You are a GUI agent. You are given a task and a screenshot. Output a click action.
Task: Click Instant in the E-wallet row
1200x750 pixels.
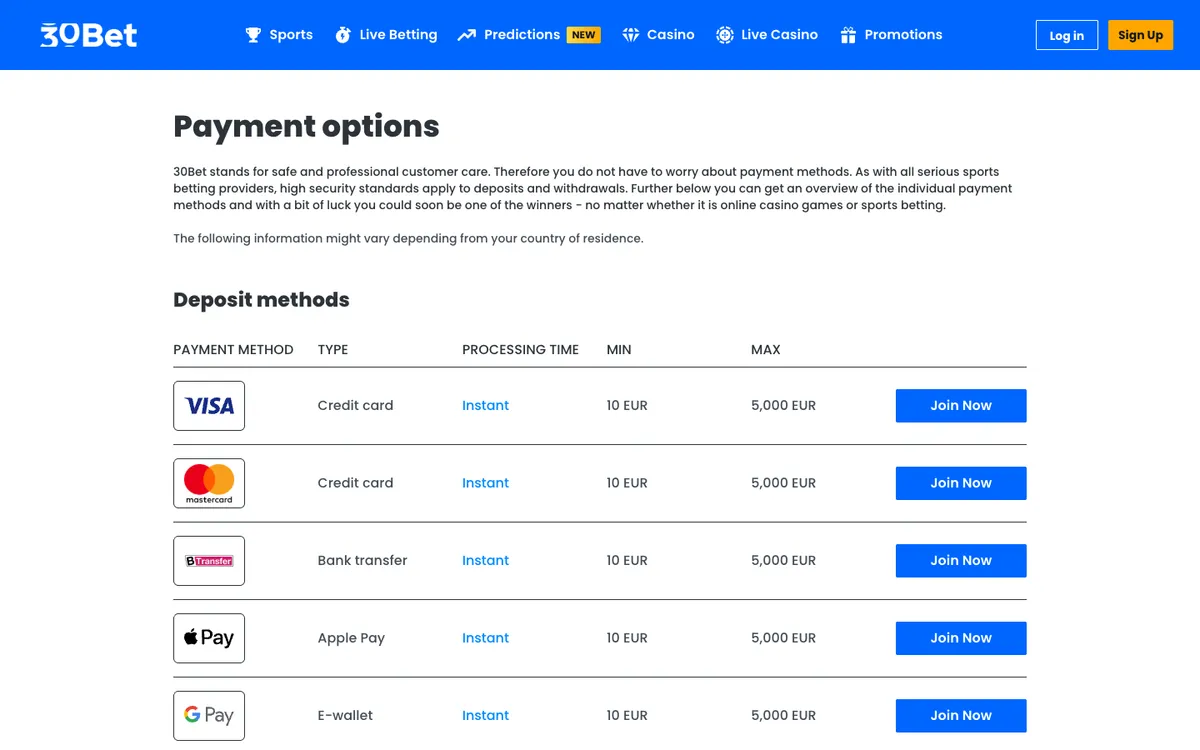485,716
